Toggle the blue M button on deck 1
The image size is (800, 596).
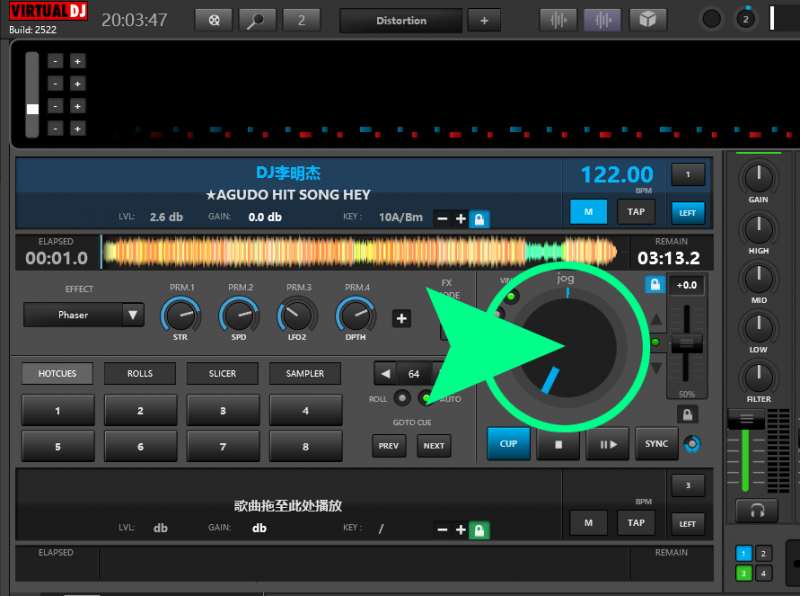(x=588, y=212)
